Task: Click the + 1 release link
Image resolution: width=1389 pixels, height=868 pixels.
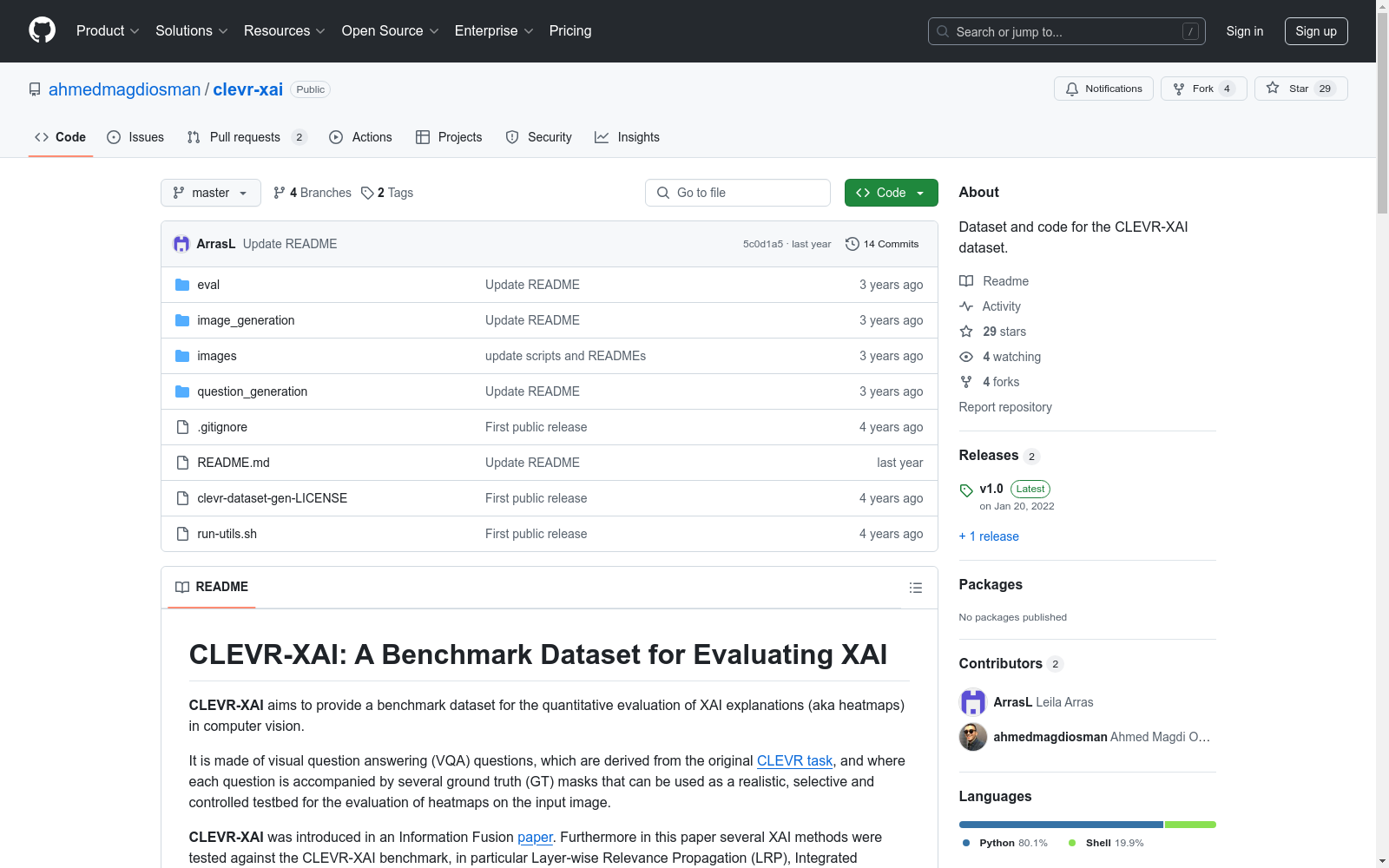Action: 989,536
